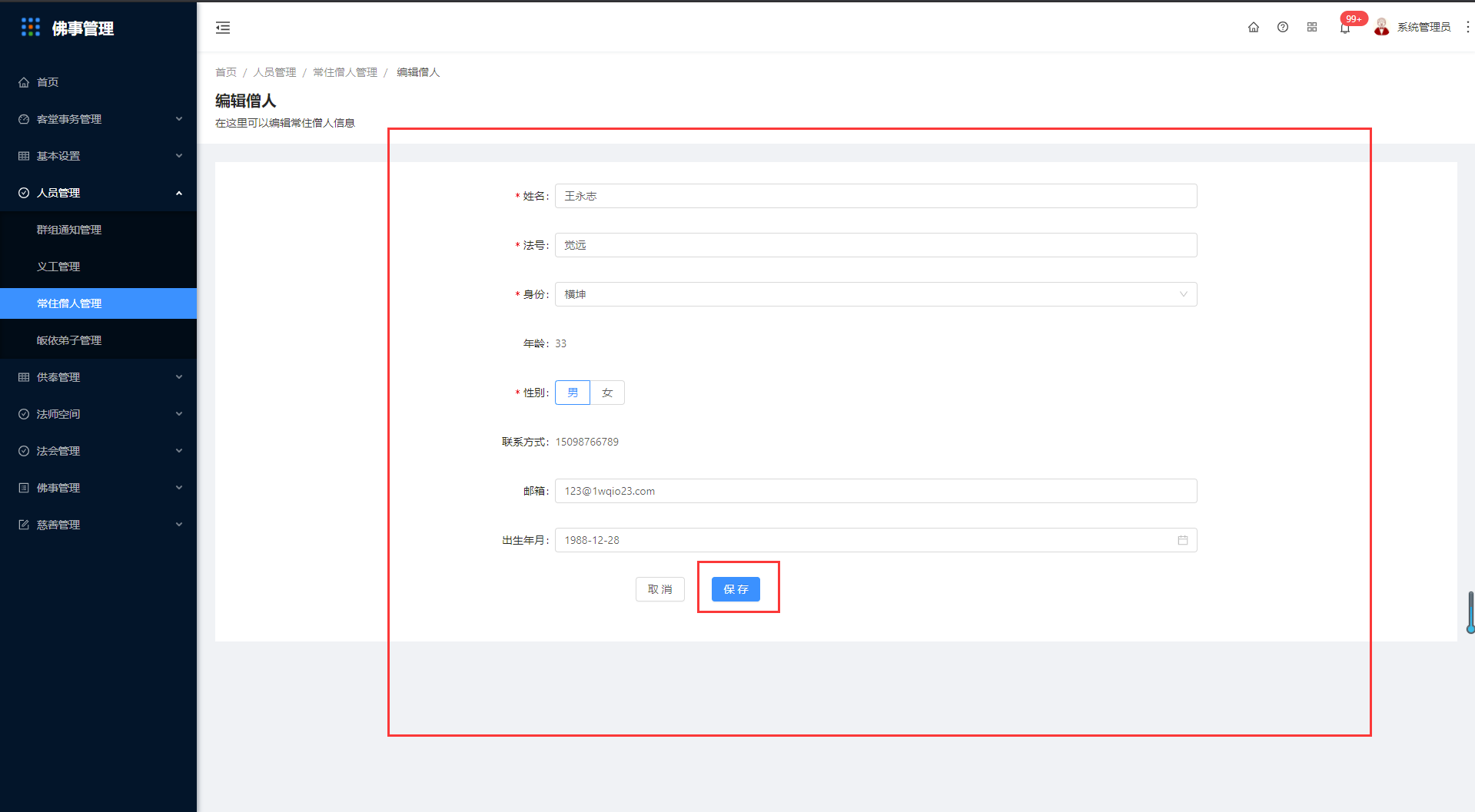Expand the 慈善管理 chevron
Screen dimensions: 1475x812
[179, 525]
